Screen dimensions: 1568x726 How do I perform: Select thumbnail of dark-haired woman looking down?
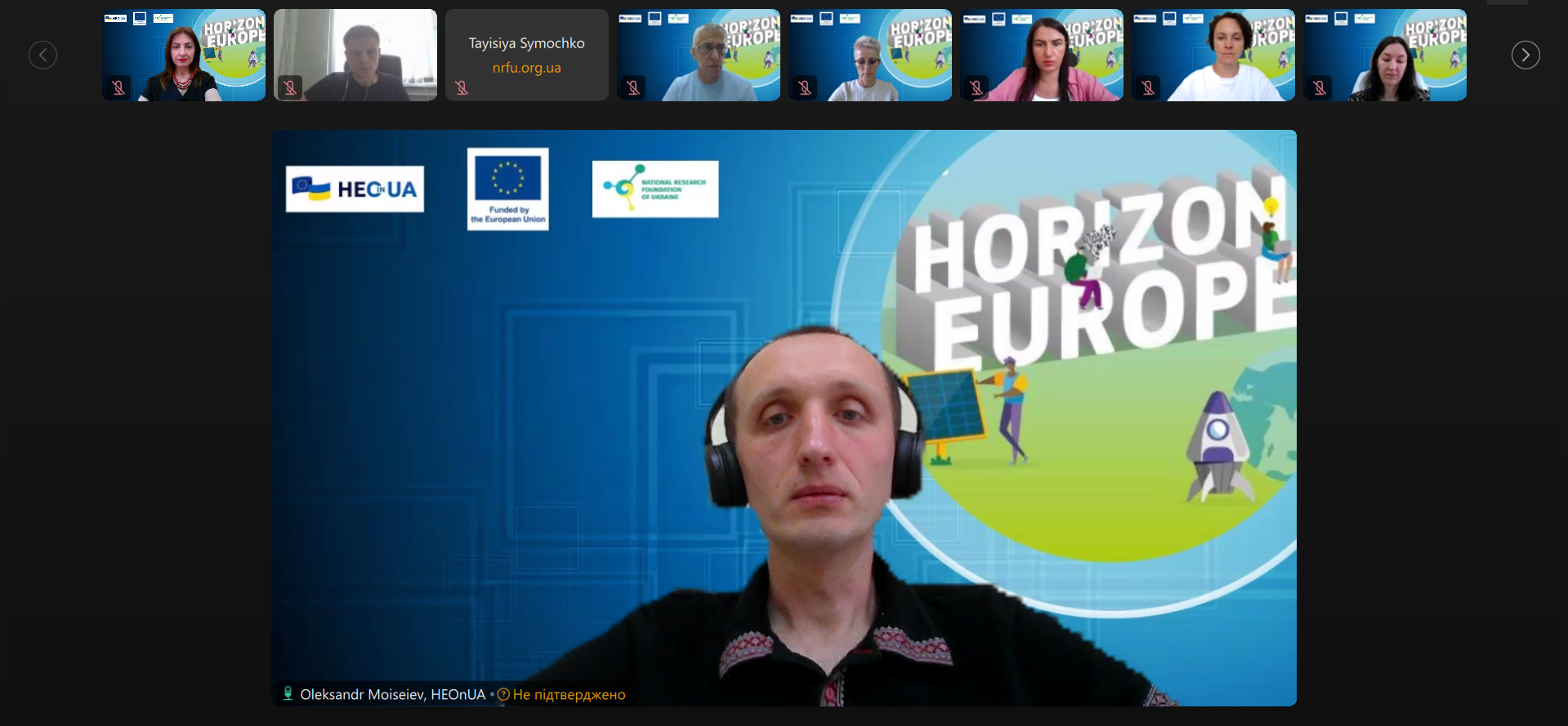point(1385,55)
